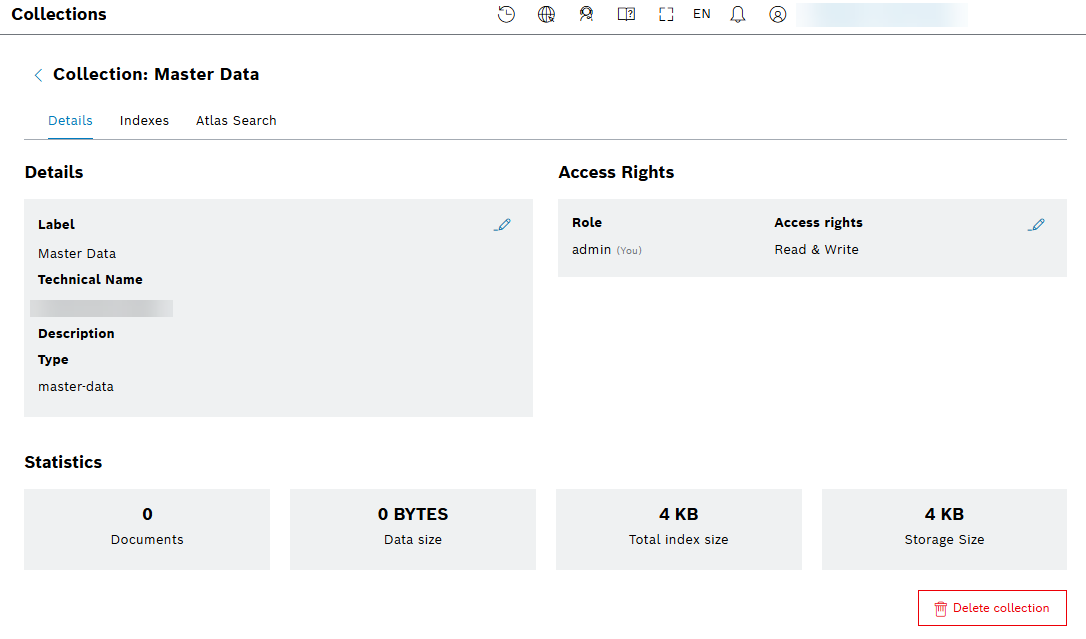Click the Data size statistics tile

coord(412,529)
